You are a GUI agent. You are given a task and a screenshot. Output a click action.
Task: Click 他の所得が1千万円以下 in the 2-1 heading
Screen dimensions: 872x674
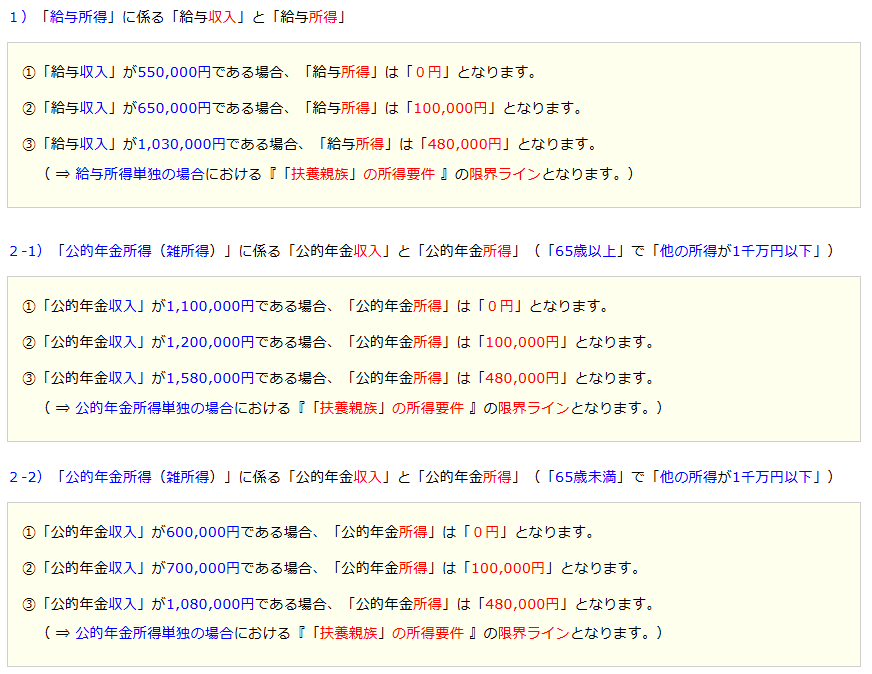[737, 251]
